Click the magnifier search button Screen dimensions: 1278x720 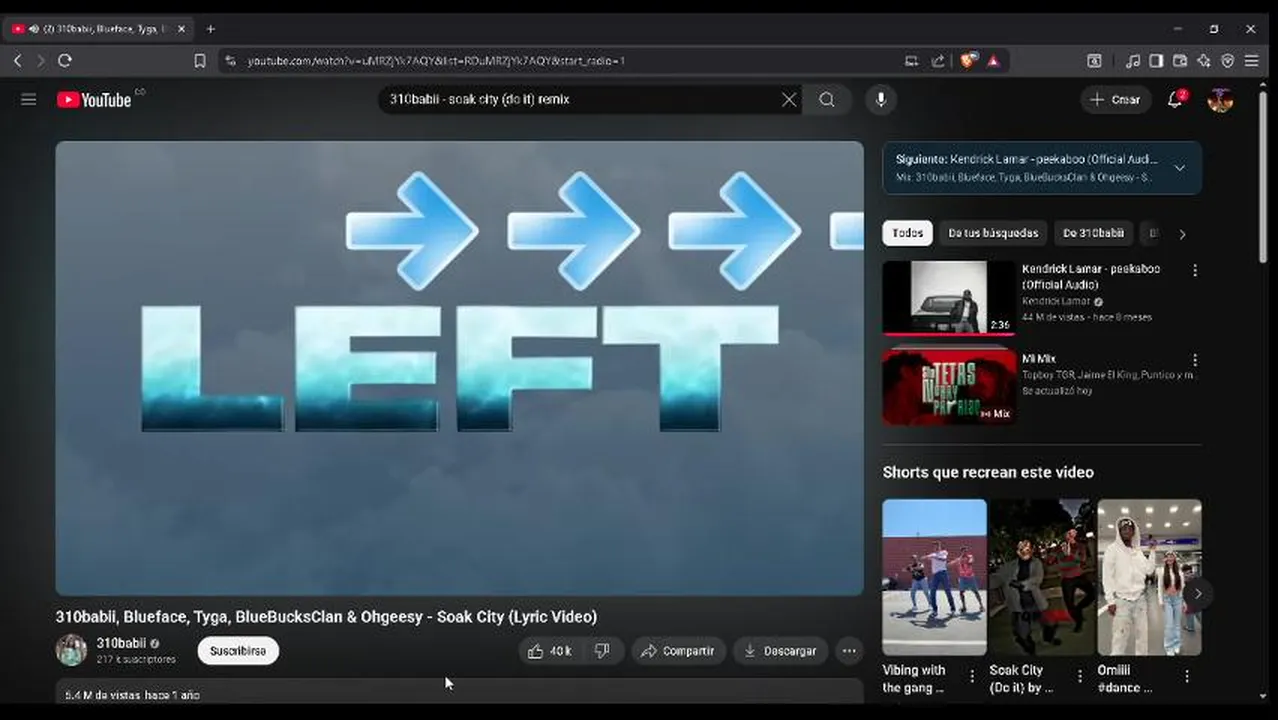coord(827,99)
